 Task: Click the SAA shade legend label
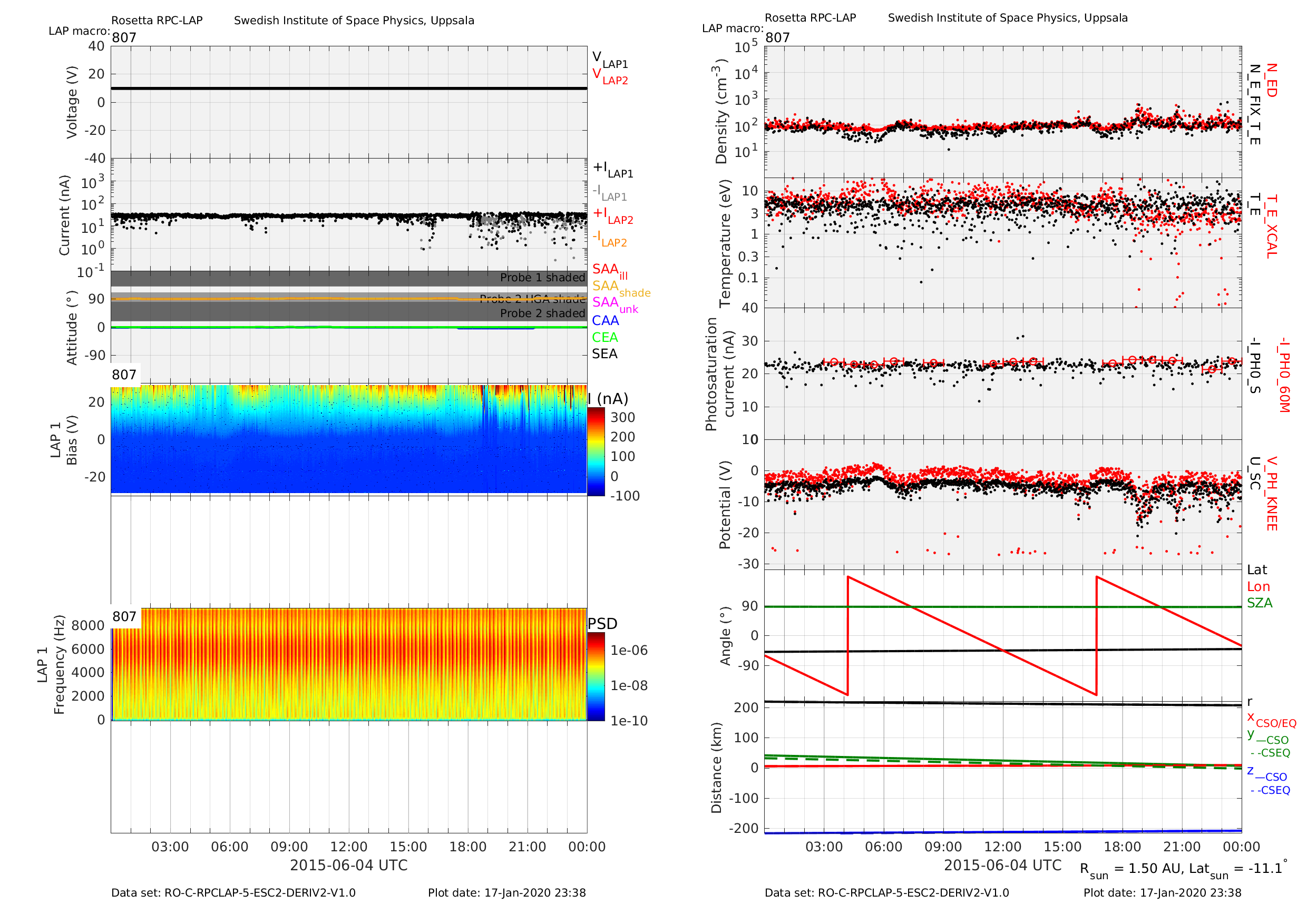pyautogui.click(x=621, y=288)
